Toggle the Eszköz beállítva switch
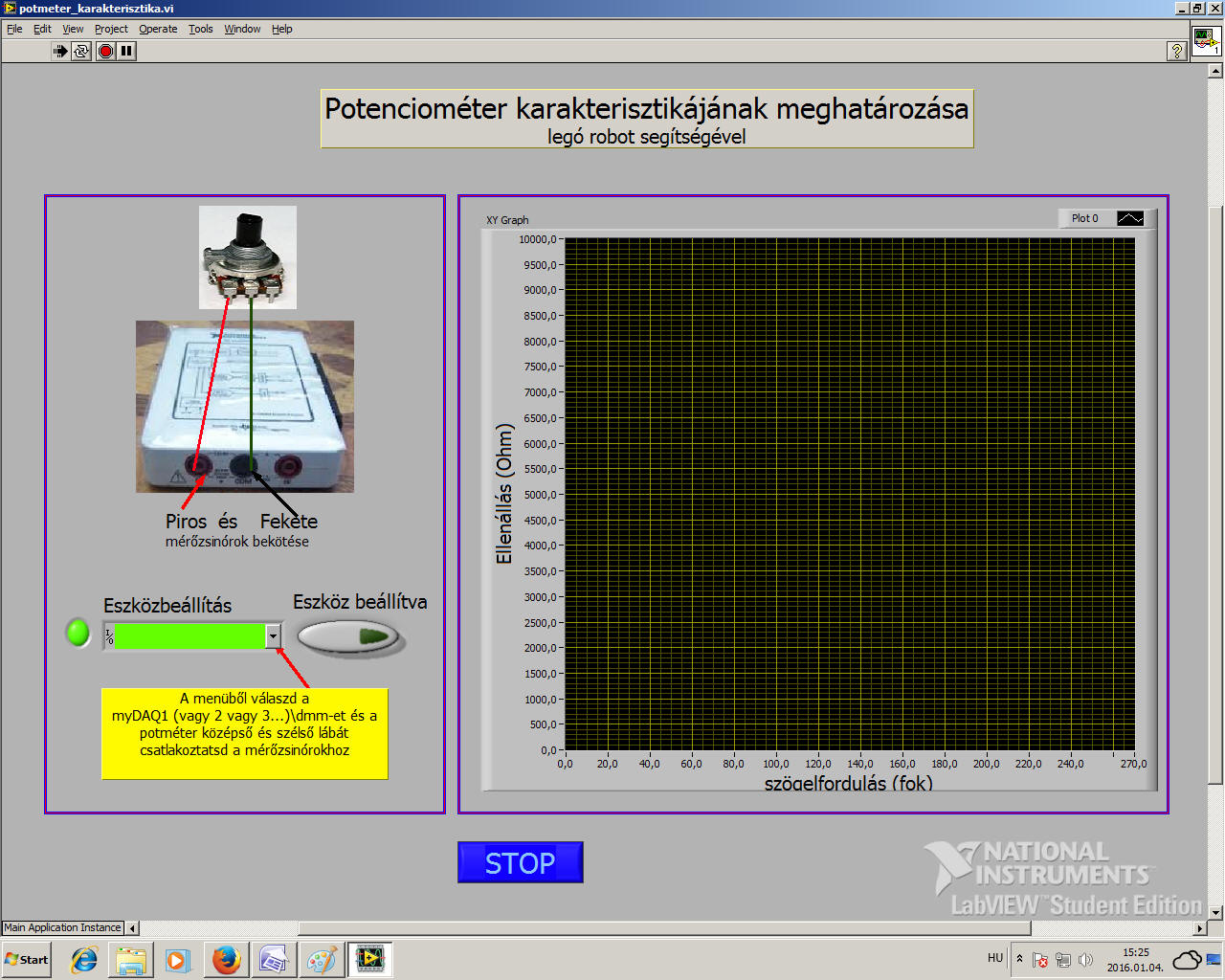 (x=348, y=636)
